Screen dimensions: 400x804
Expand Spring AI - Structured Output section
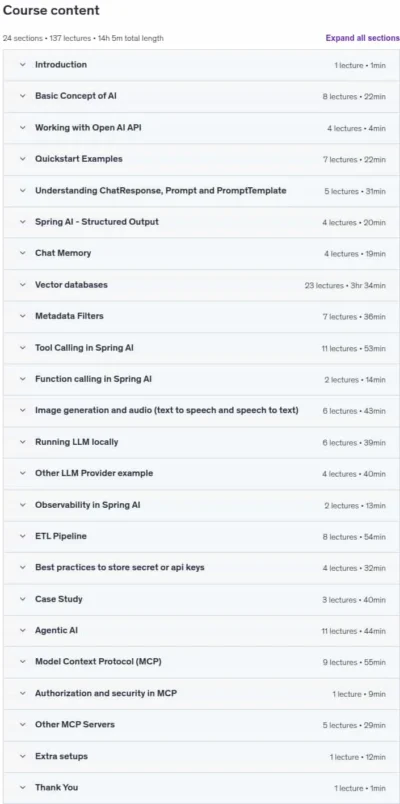click(201, 222)
